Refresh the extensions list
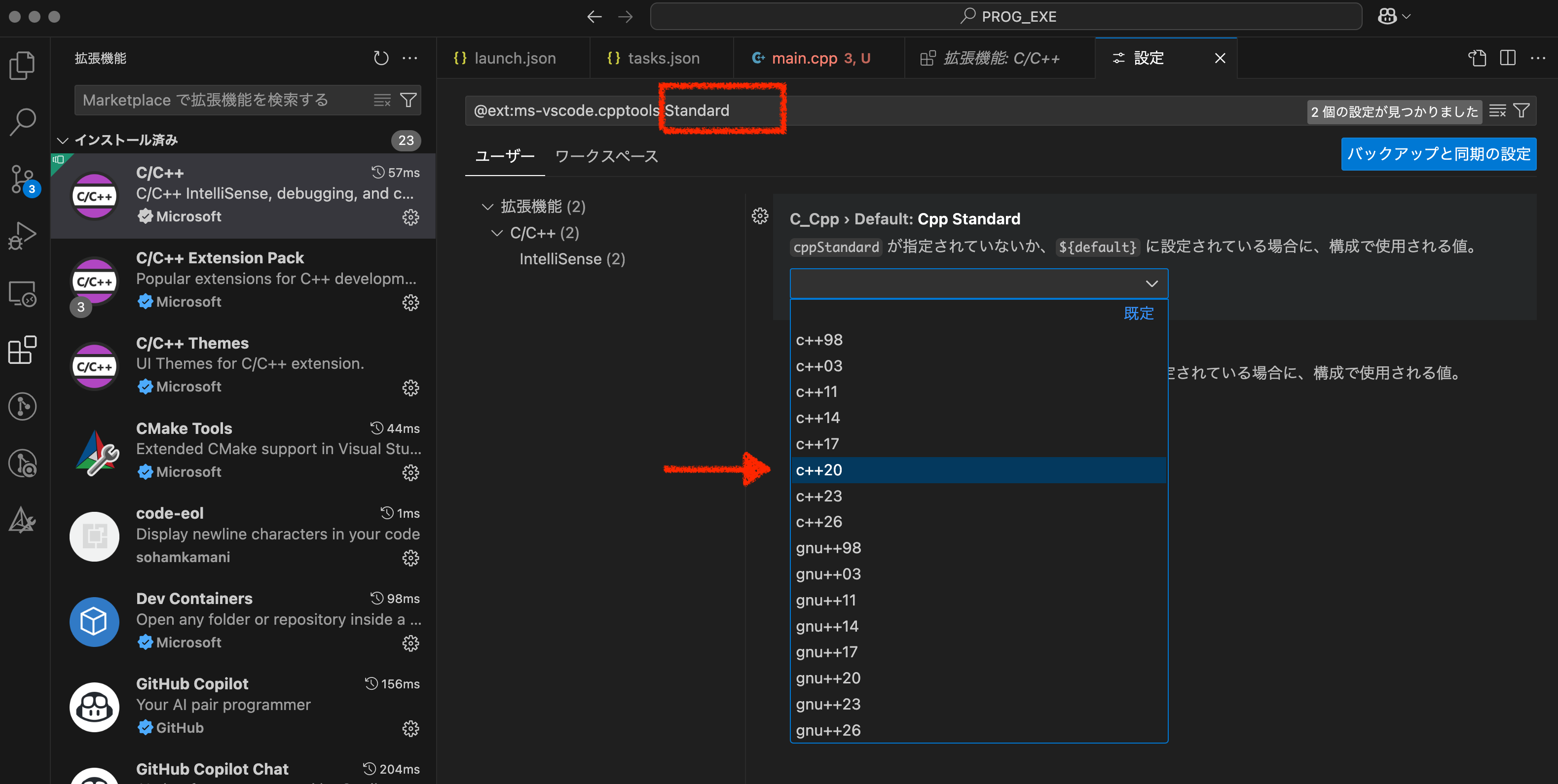The height and width of the screenshot is (784, 1558). click(381, 58)
